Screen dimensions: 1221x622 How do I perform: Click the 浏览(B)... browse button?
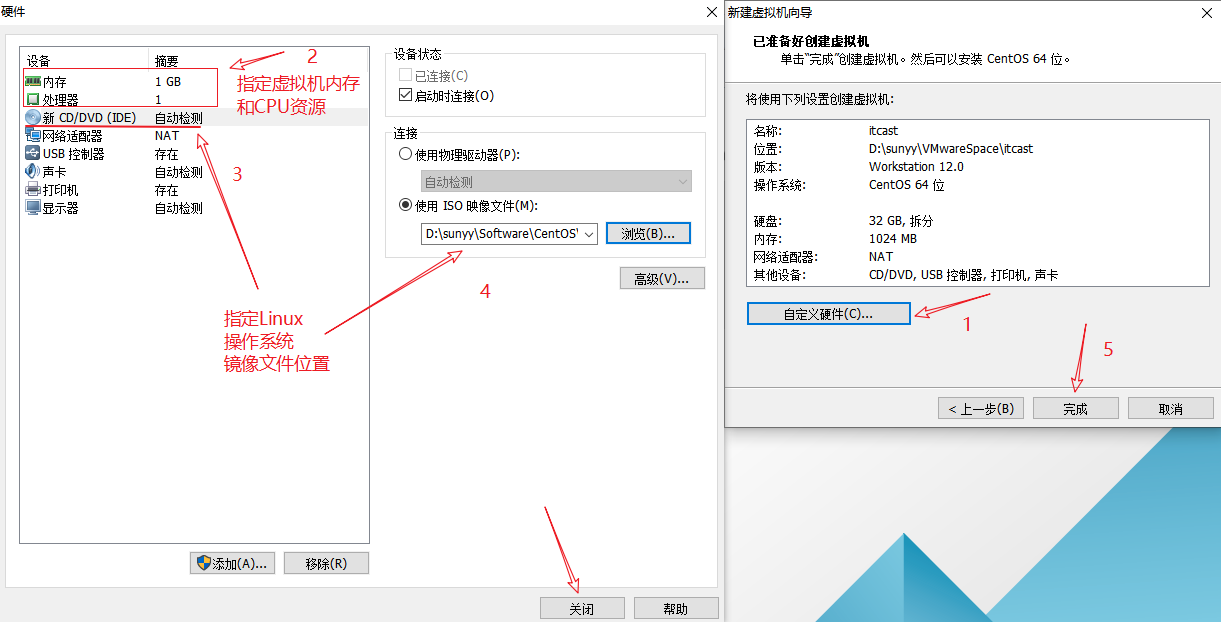tap(648, 233)
